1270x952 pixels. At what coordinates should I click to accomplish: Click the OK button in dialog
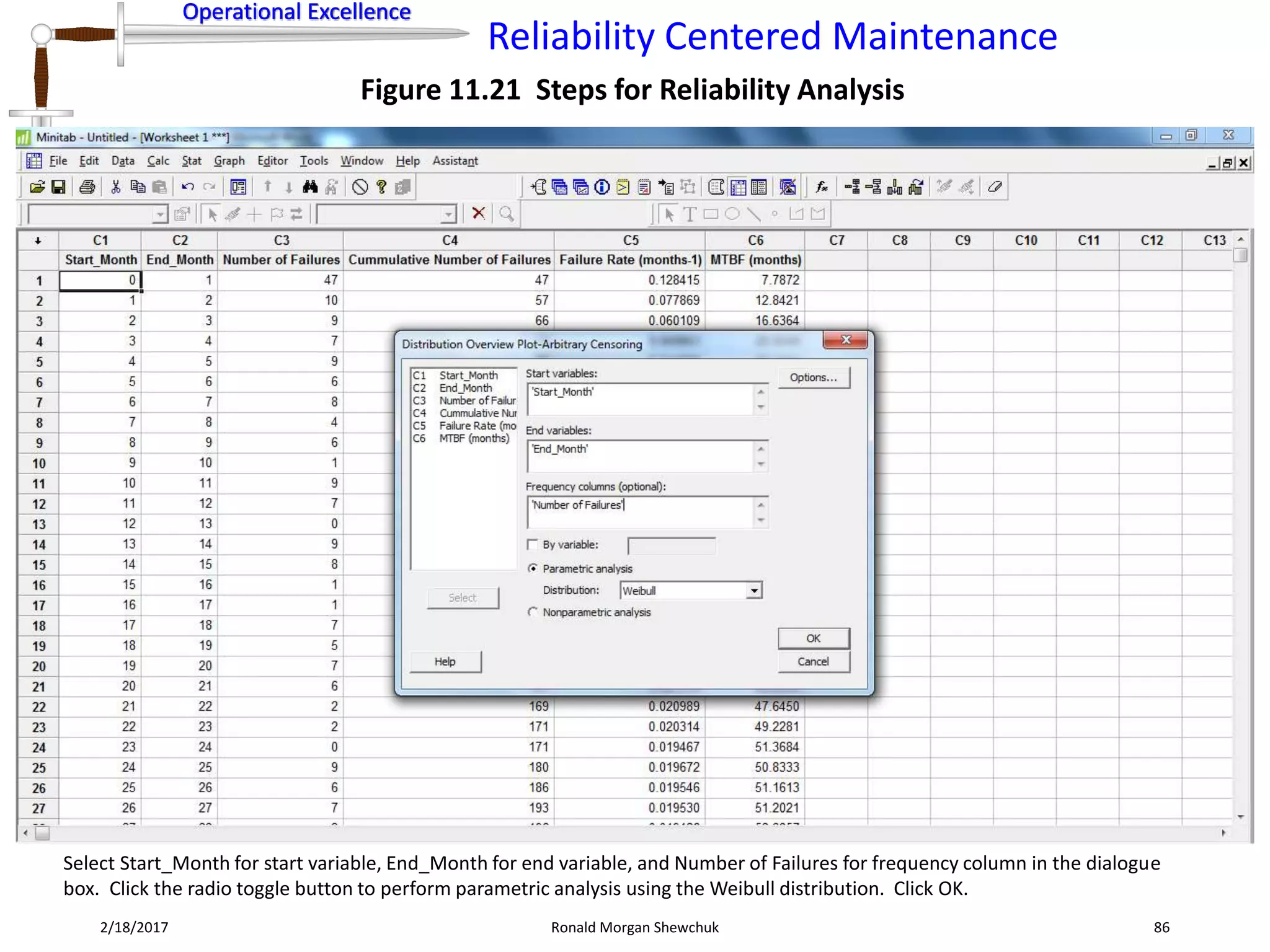tap(814, 638)
